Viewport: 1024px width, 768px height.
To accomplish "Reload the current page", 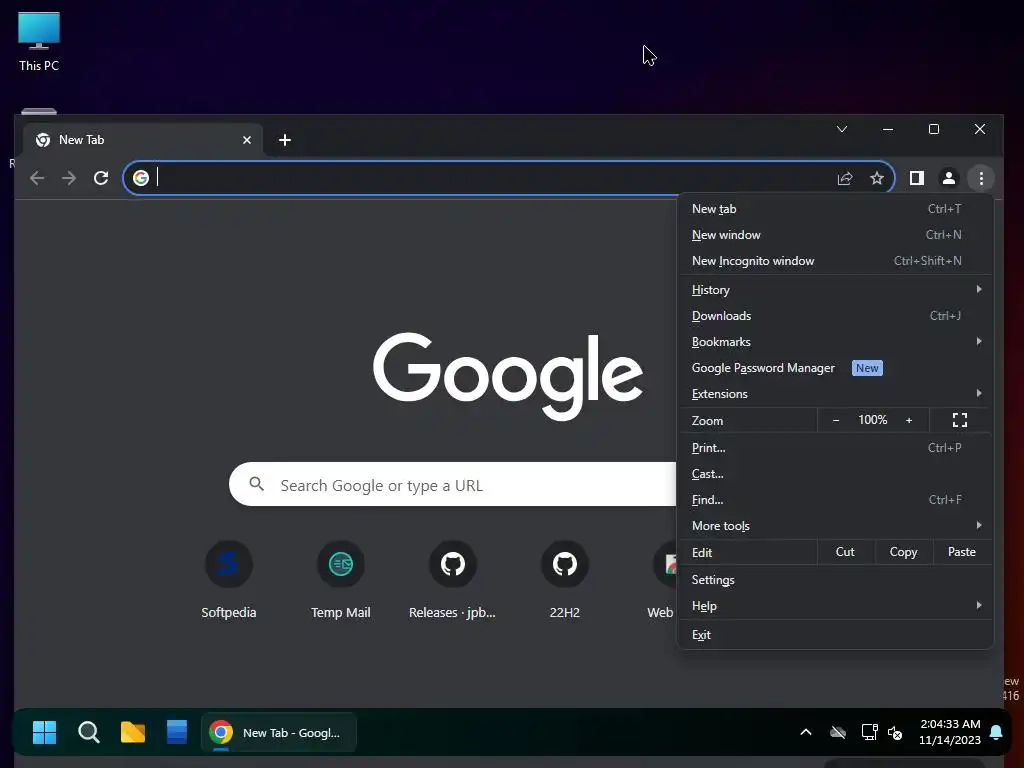I will point(101,178).
